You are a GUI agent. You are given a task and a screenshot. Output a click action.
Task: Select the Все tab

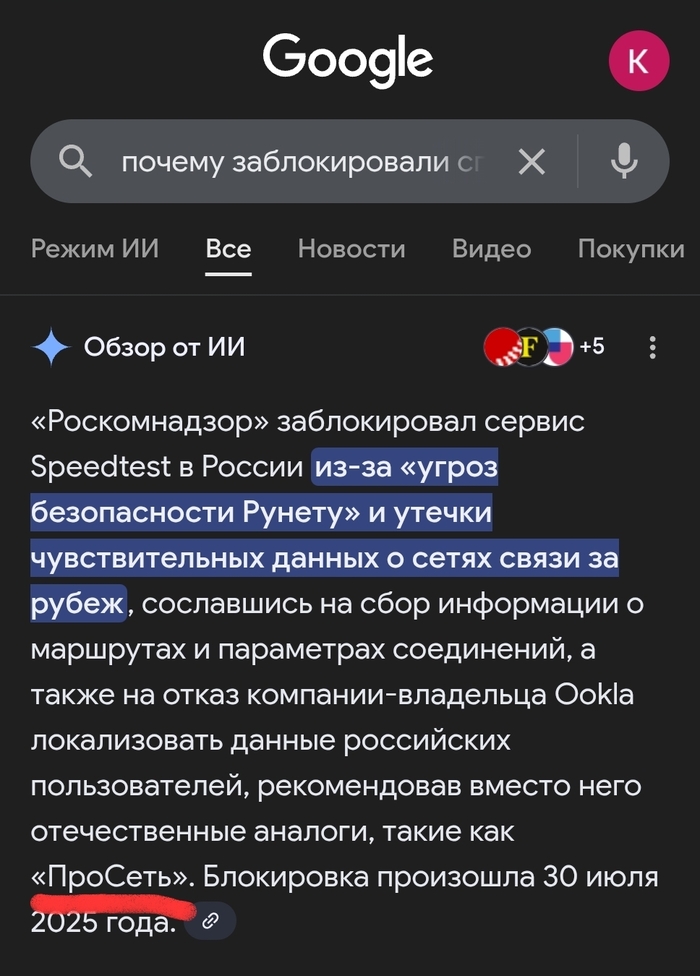(228, 248)
